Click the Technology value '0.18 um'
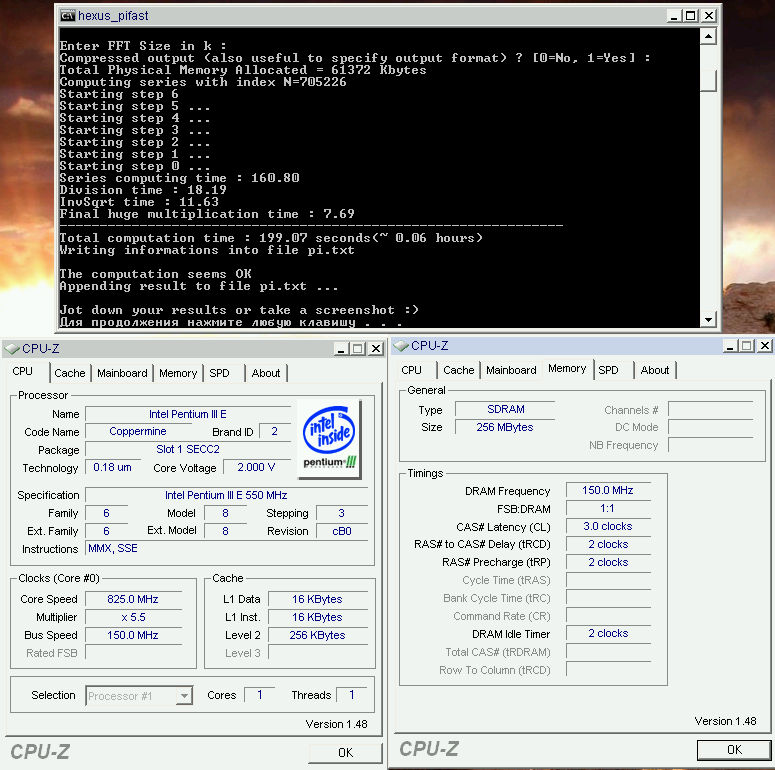This screenshot has width=775, height=770. [113, 468]
